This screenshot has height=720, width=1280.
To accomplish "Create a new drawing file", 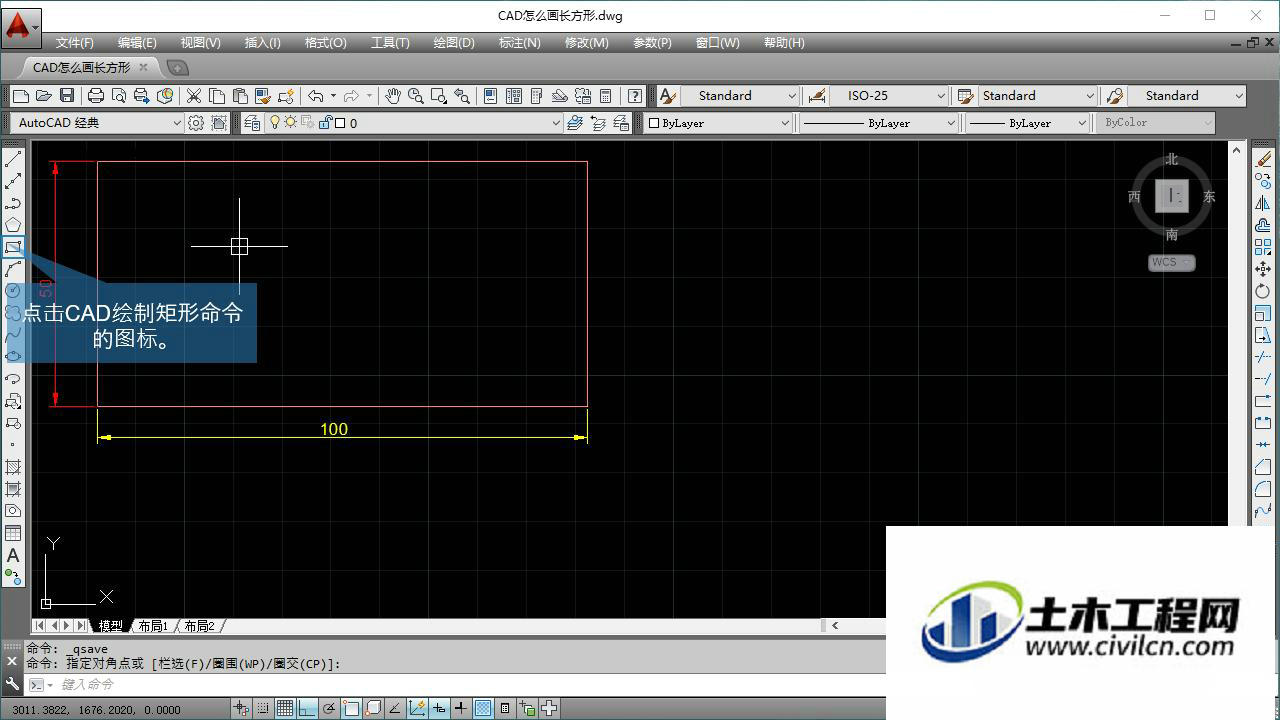I will tap(20, 96).
